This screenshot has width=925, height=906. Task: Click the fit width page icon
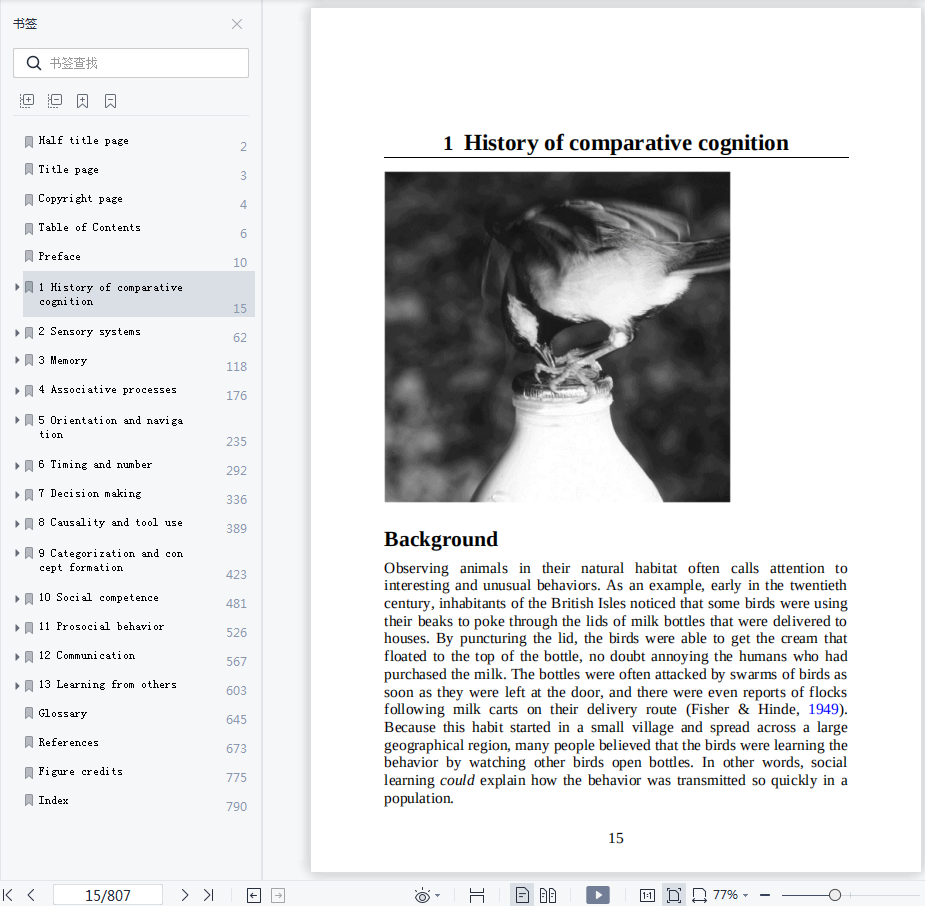(477, 895)
